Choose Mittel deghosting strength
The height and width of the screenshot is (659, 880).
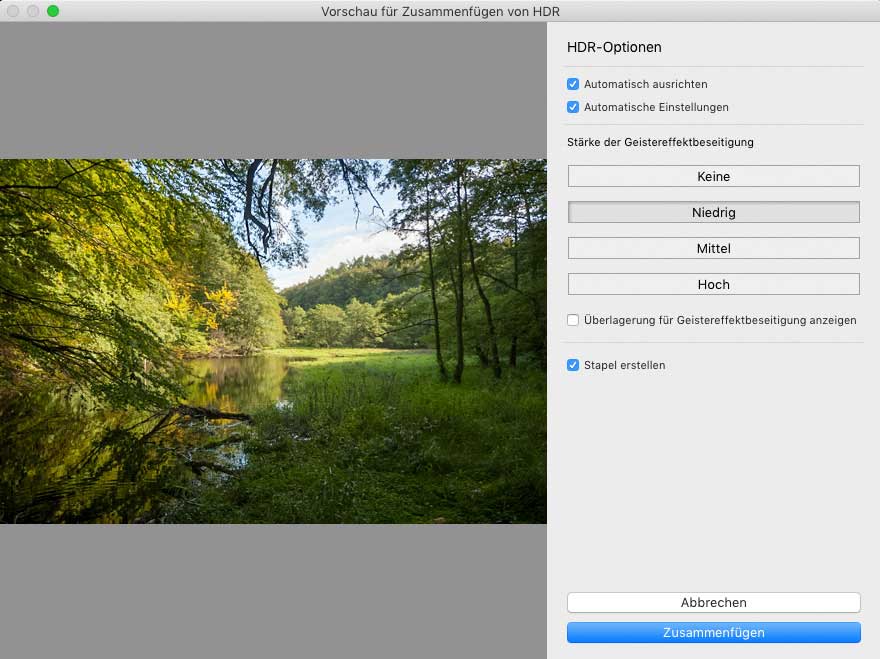click(713, 248)
